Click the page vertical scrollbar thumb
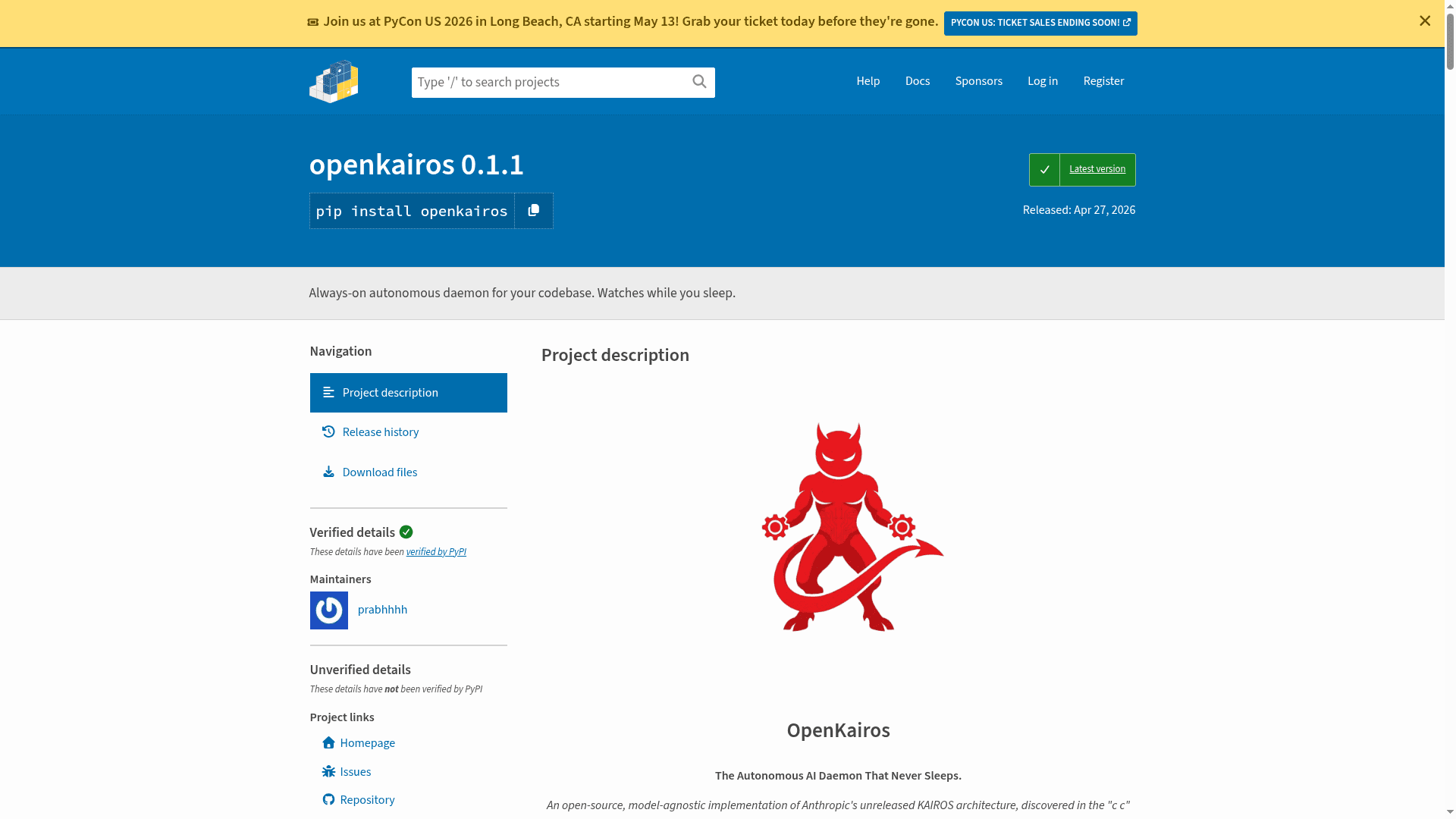1456x819 pixels. pyautogui.click(x=1450, y=41)
